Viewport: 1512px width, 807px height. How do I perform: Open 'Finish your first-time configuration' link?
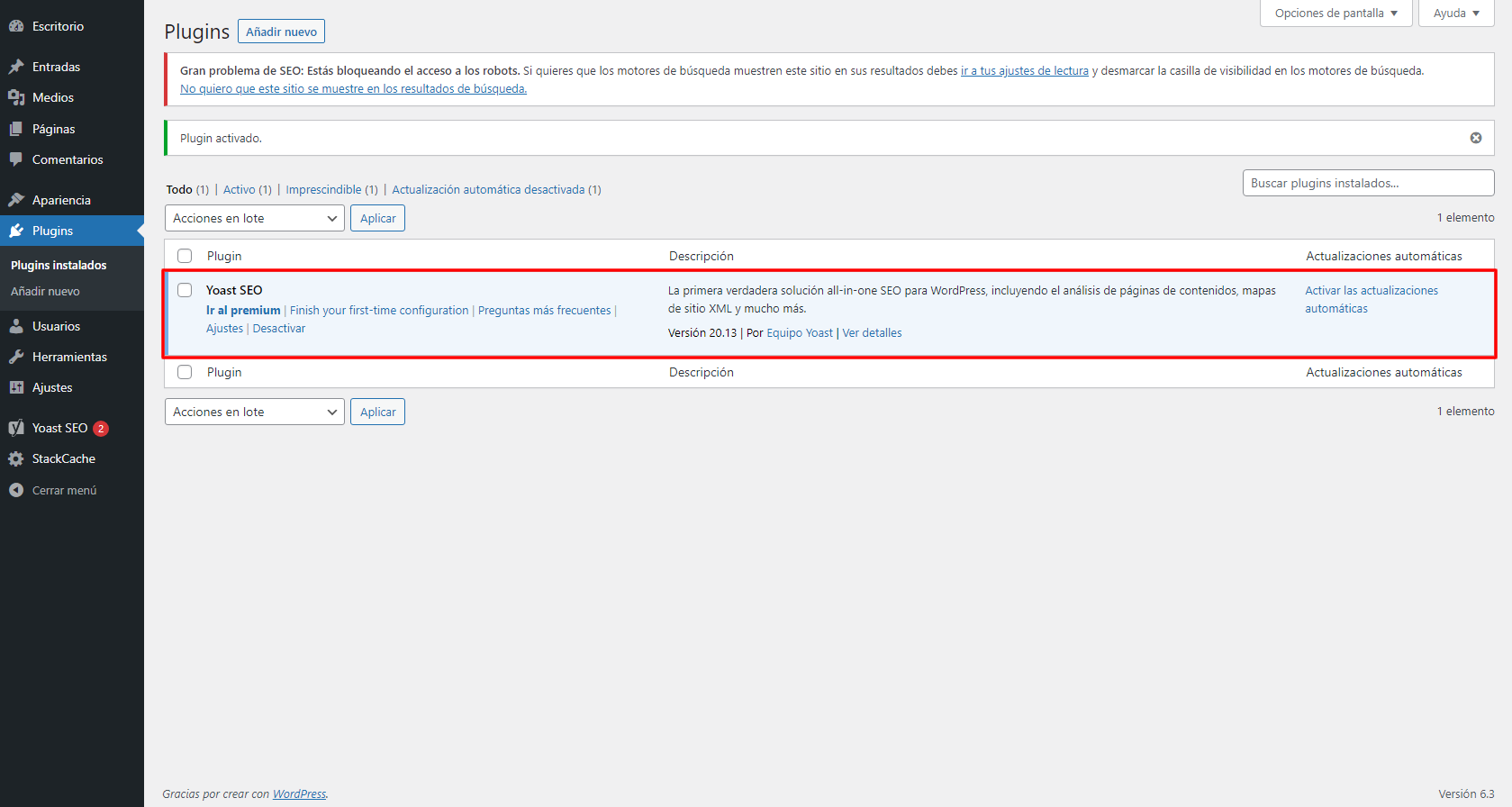[379, 310]
